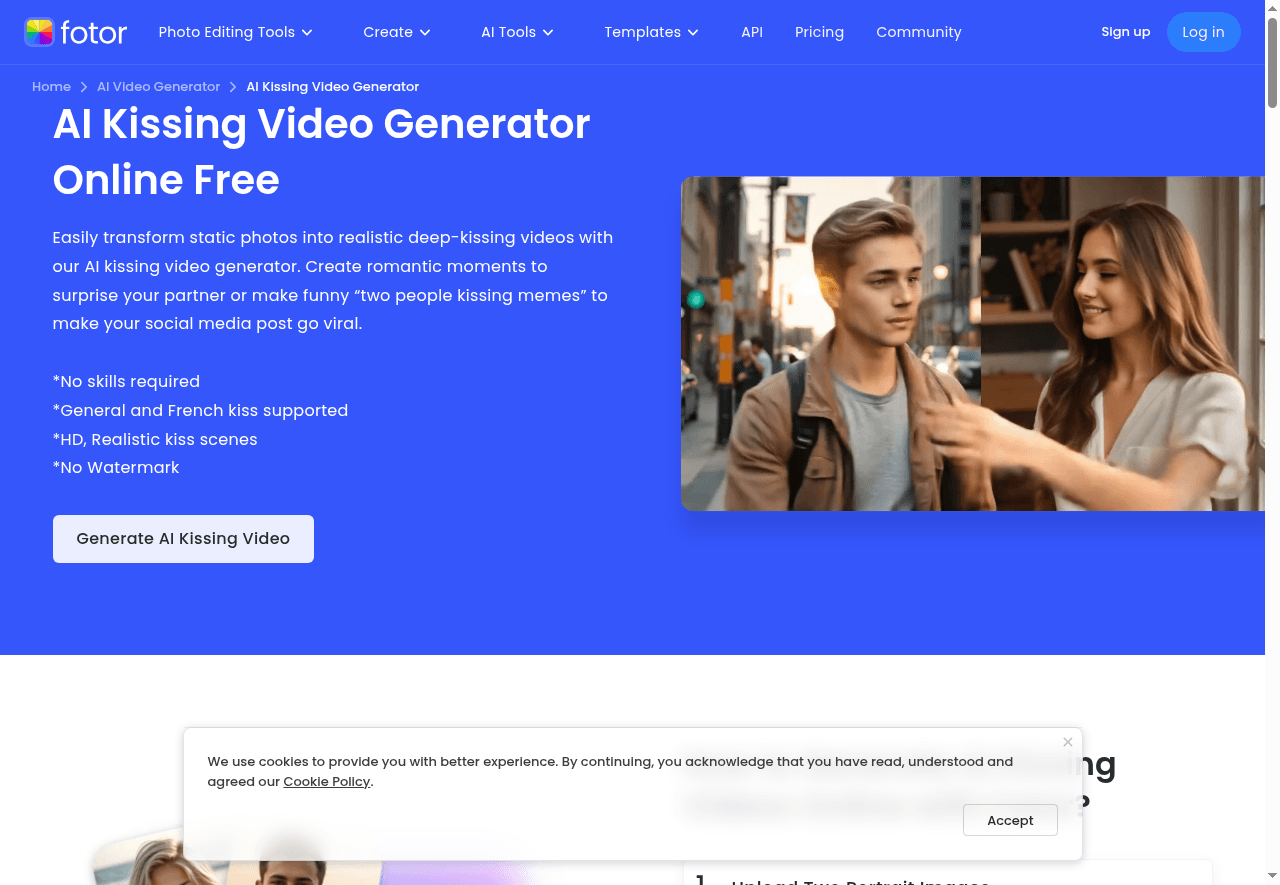Click the breadcrumb chevron after Home
Viewport: 1280px width, 885px height.
coord(84,87)
